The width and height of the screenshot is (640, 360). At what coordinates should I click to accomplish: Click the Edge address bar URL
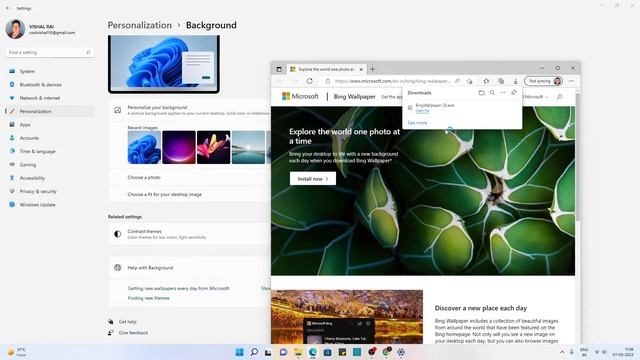click(x=392, y=81)
